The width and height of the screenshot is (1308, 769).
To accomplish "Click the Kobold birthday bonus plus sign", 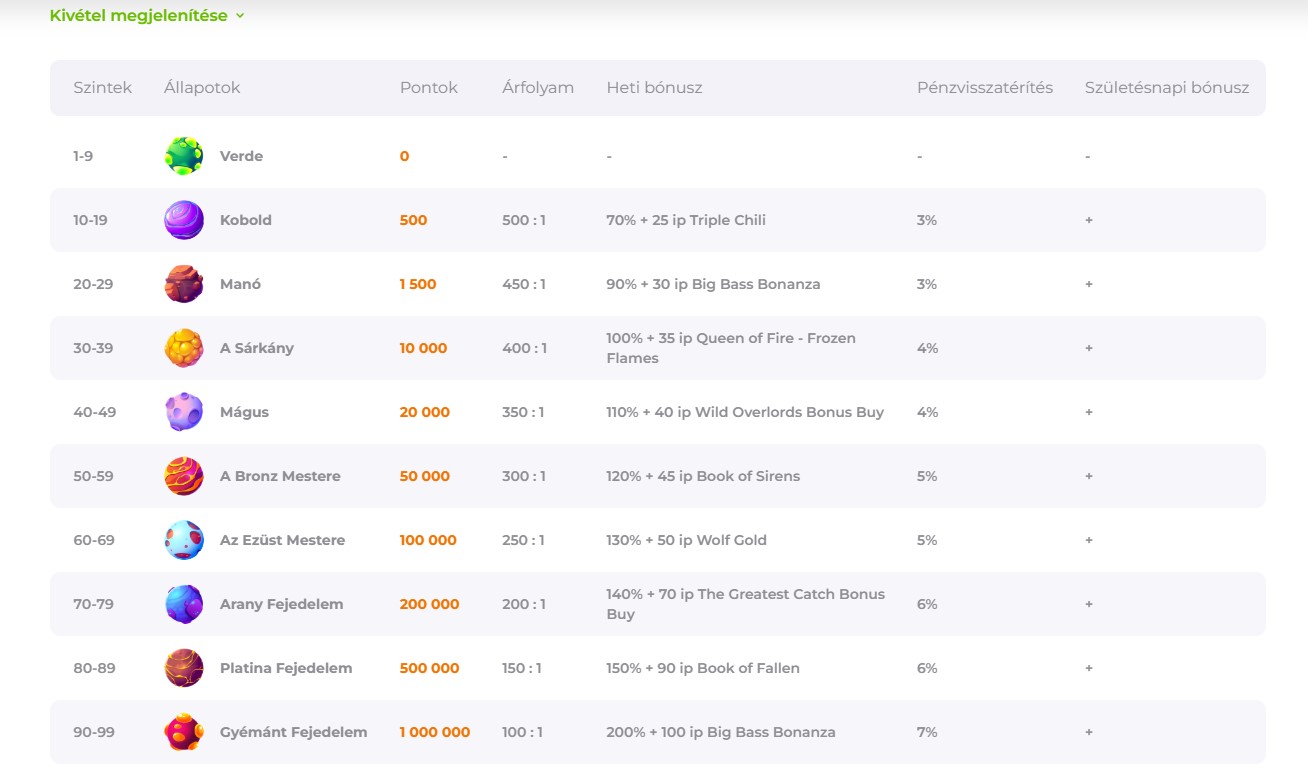I will [x=1089, y=220].
